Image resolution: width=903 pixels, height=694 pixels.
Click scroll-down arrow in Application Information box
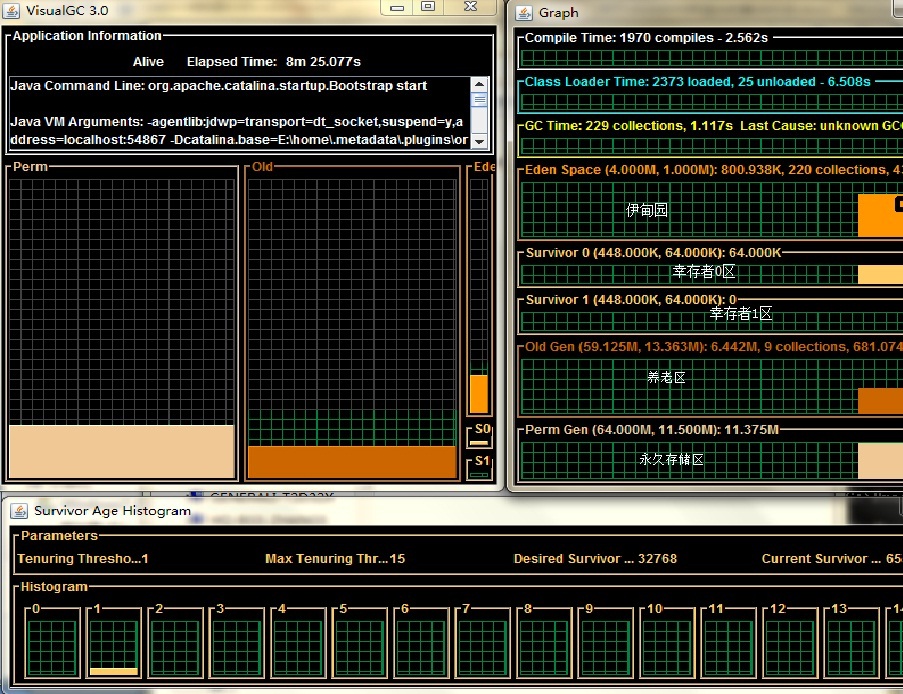tap(479, 141)
